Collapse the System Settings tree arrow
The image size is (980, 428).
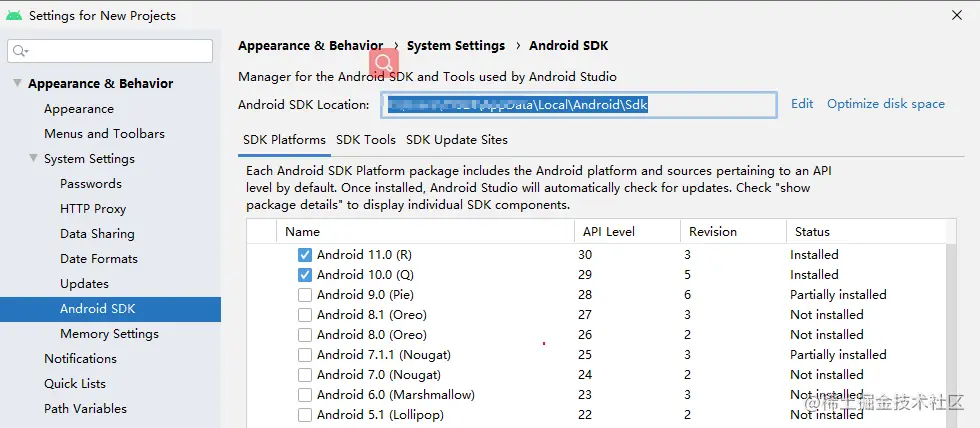[x=33, y=158]
